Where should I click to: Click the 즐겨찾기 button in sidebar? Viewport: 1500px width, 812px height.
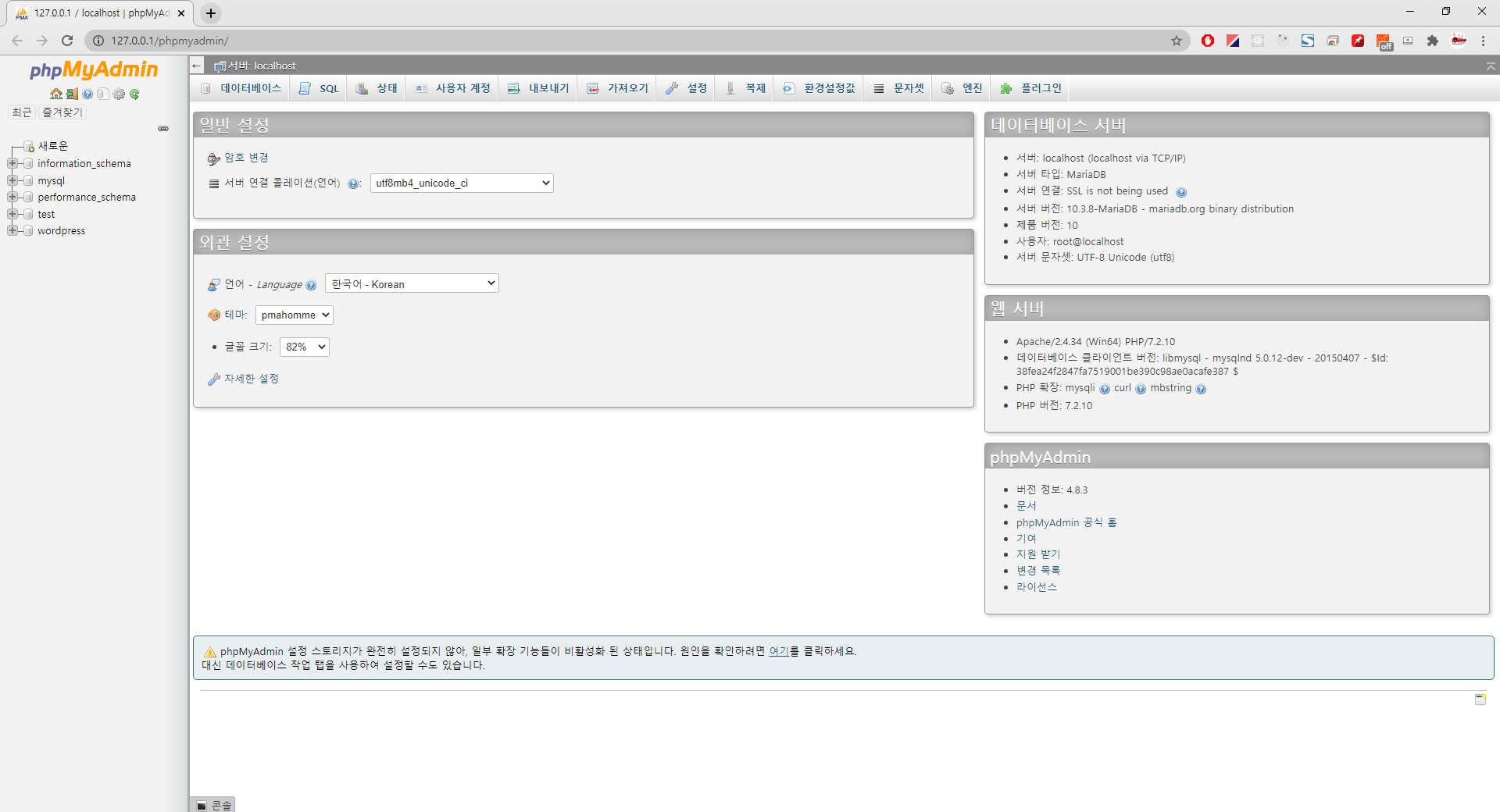pos(62,112)
